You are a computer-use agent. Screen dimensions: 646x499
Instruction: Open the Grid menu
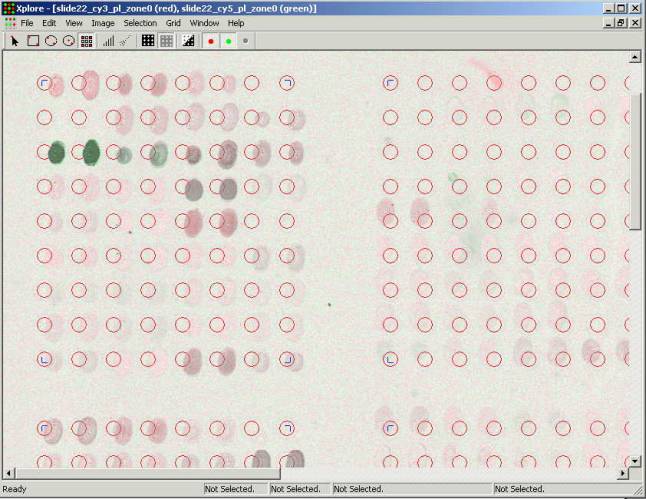coord(174,22)
